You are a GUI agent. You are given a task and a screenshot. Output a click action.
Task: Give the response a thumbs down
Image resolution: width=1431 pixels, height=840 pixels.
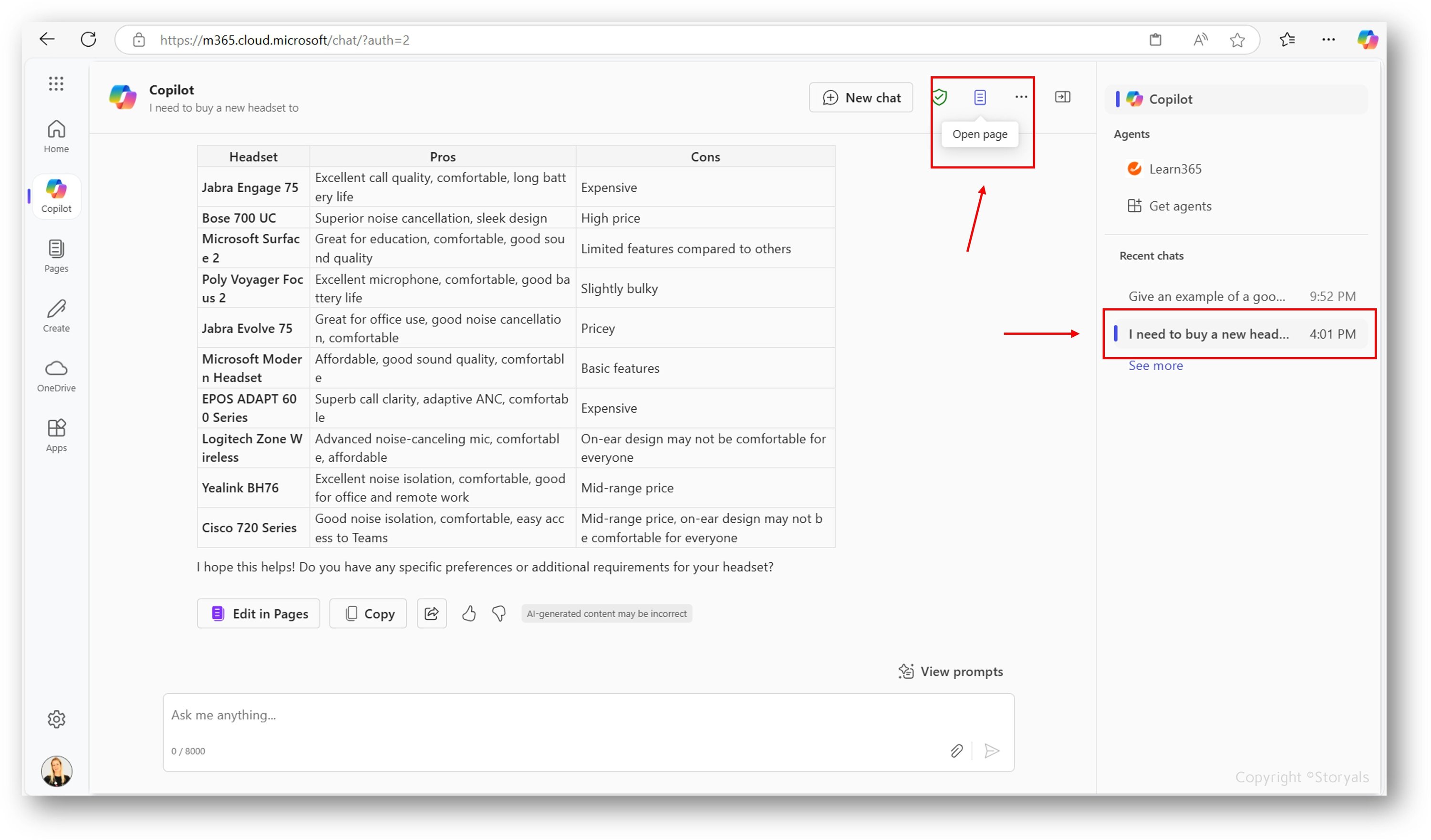point(498,613)
